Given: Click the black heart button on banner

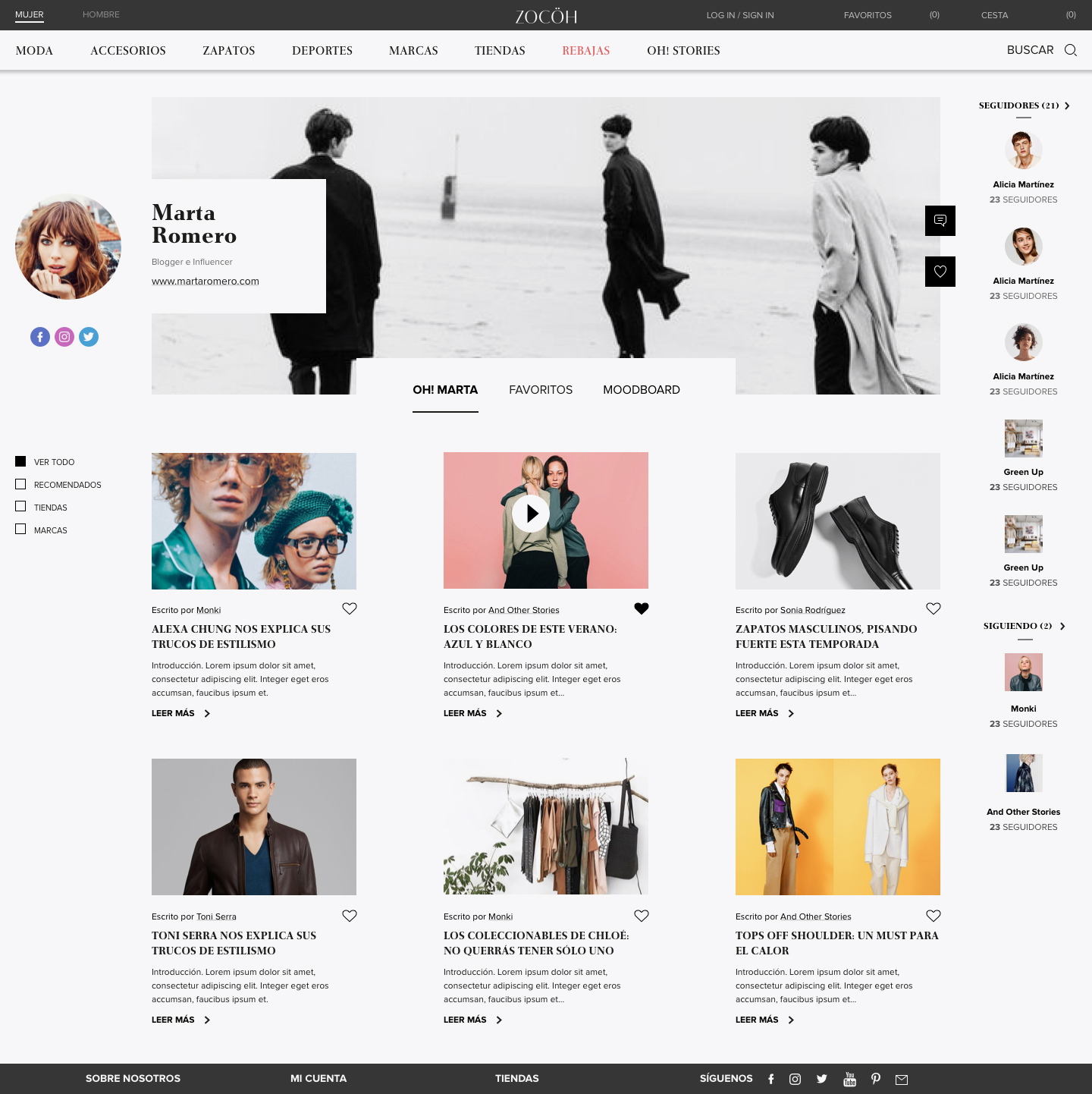Looking at the screenshot, I should click(x=940, y=272).
